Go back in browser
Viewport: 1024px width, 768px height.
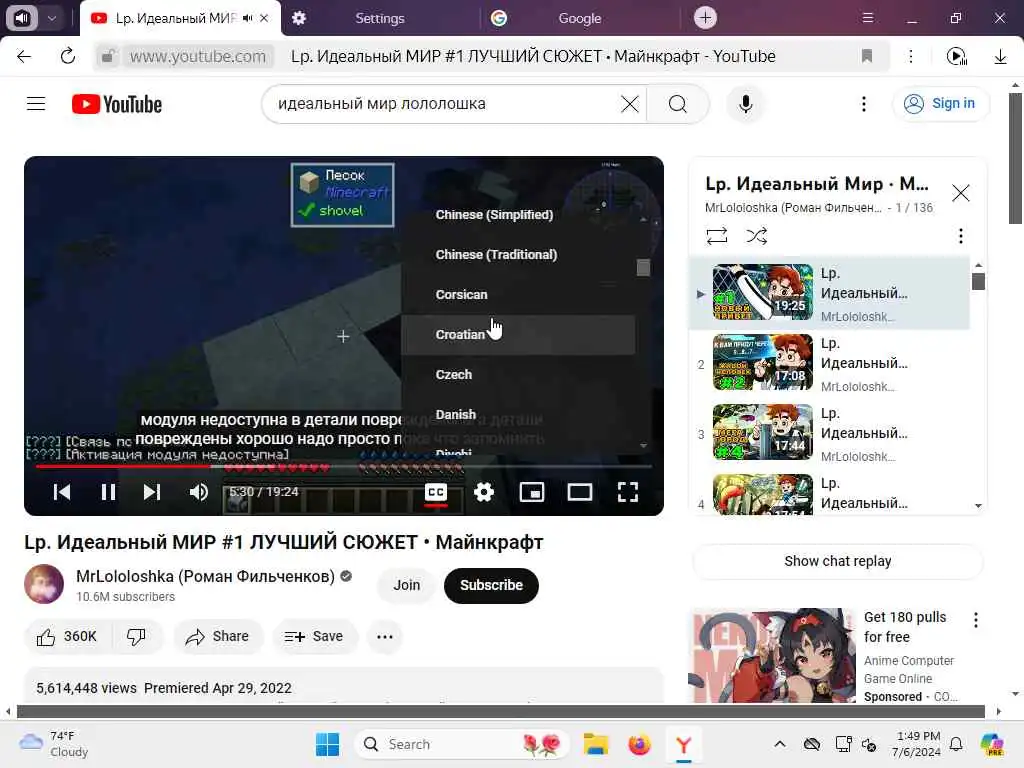click(x=24, y=56)
